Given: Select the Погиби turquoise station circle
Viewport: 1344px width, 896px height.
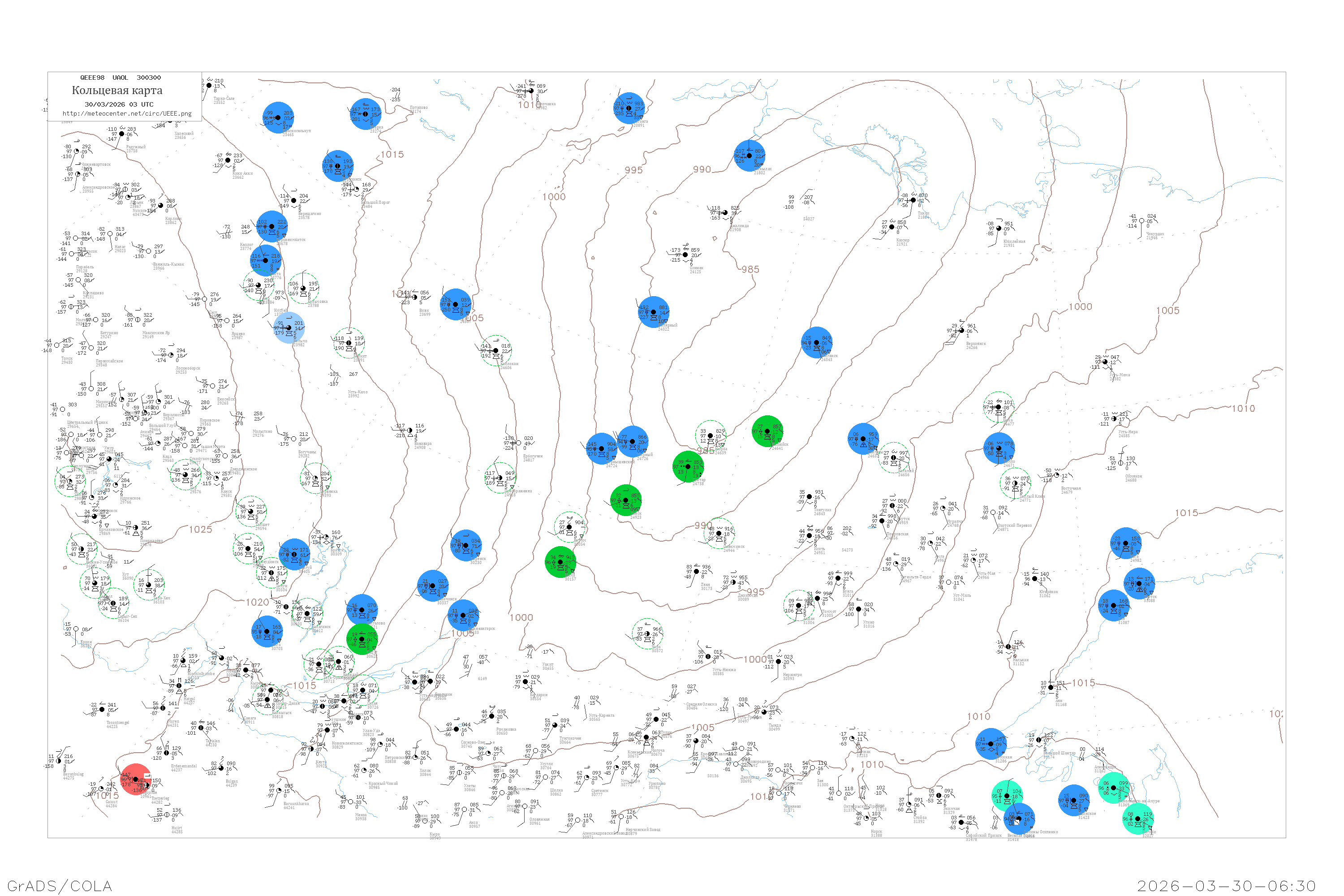Looking at the screenshot, I should click(1138, 819).
